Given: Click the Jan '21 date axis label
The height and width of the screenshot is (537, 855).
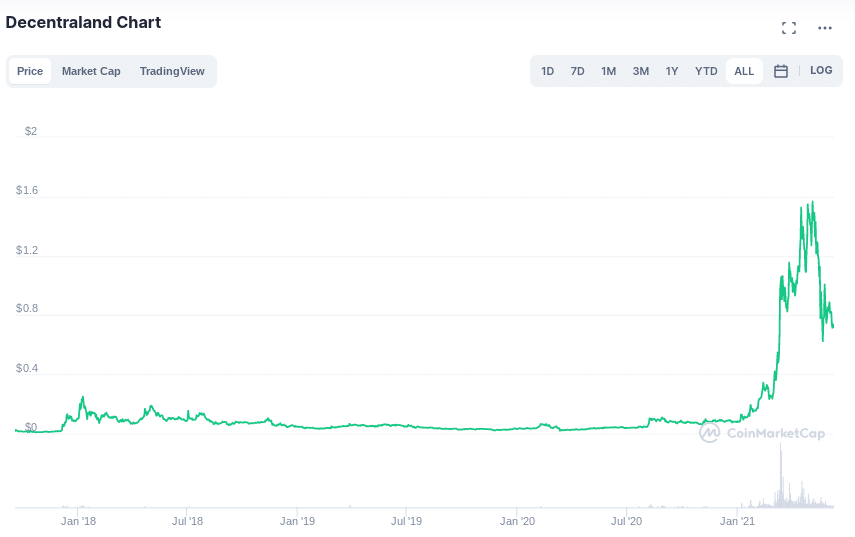Looking at the screenshot, I should (x=737, y=521).
